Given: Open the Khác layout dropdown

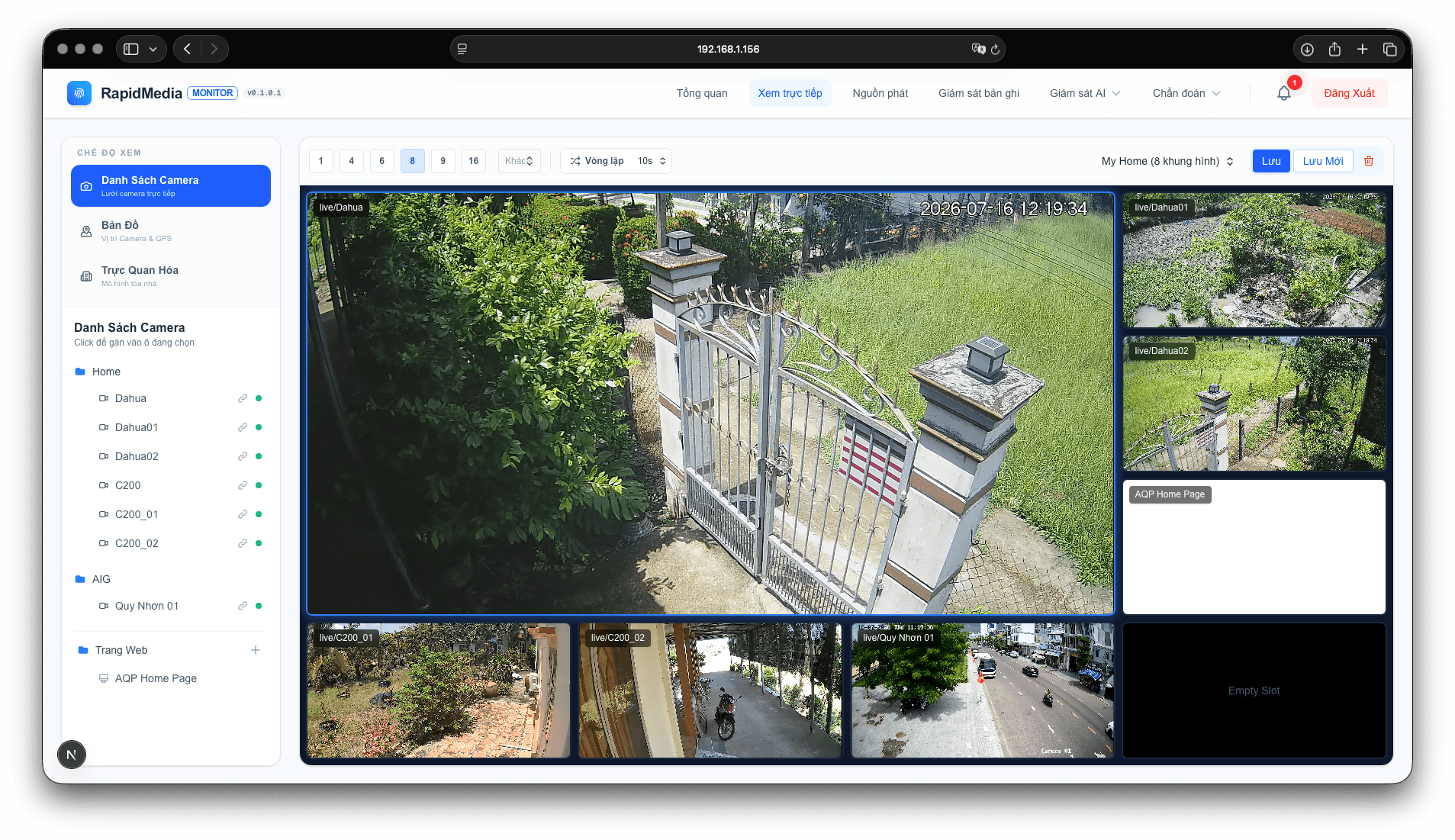Looking at the screenshot, I should pyautogui.click(x=519, y=161).
